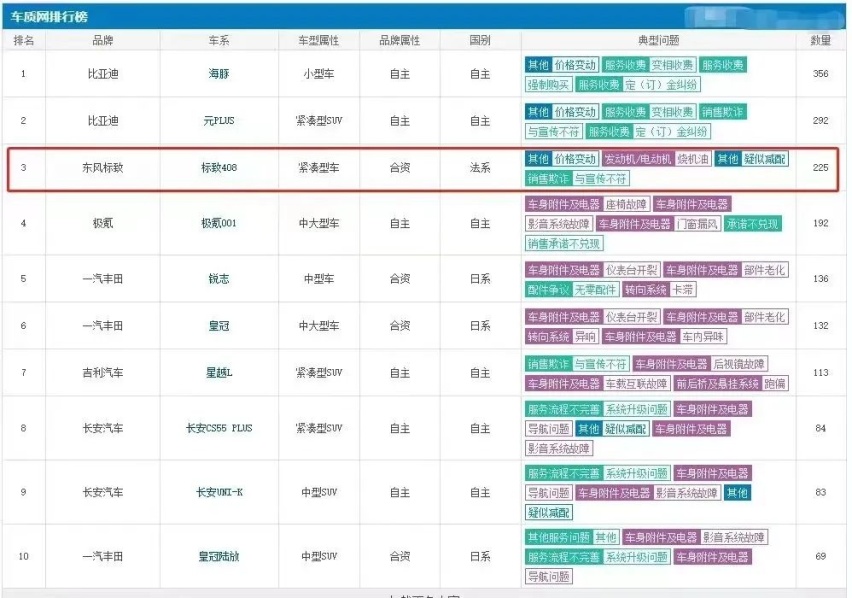Click the 皇冠 series link in rank 6
Viewport: 852px width, 598px height.
tap(219, 326)
